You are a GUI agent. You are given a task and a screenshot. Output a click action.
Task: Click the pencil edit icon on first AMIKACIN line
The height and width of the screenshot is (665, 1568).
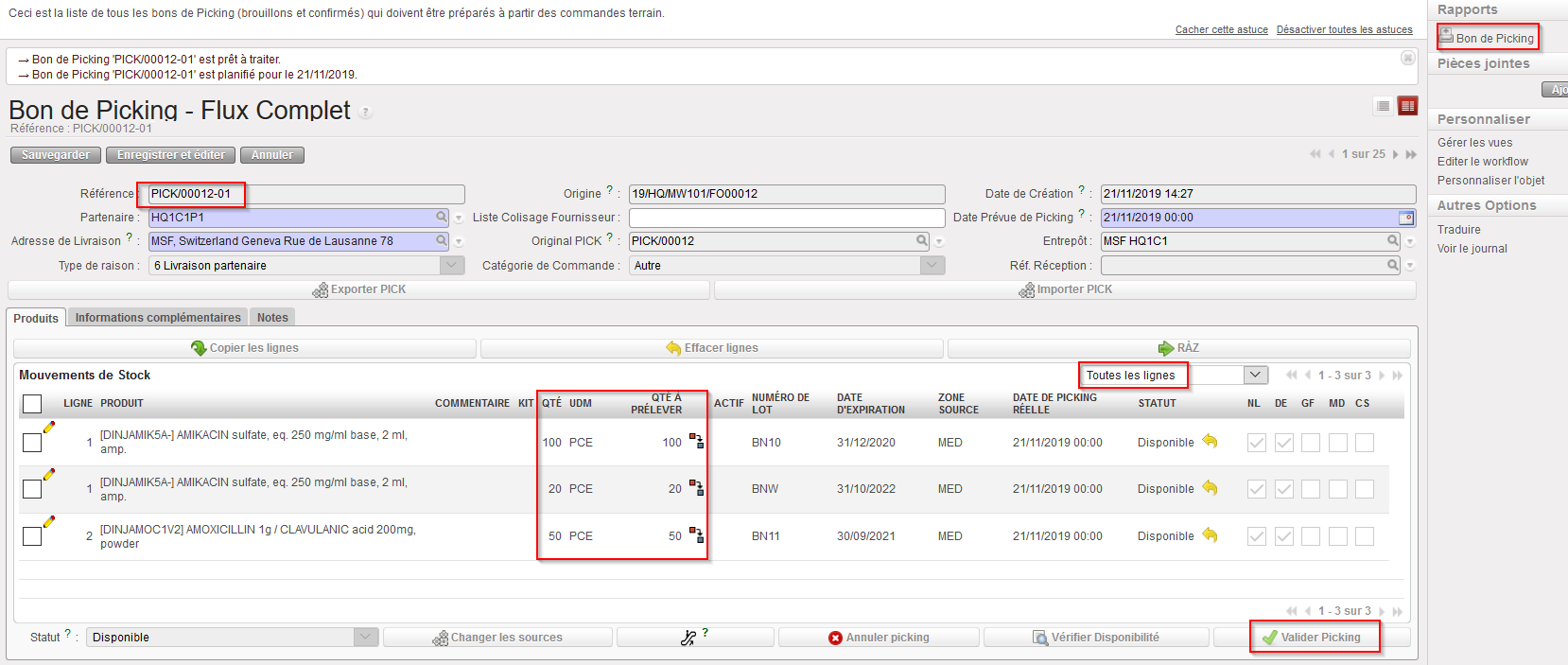tap(49, 428)
